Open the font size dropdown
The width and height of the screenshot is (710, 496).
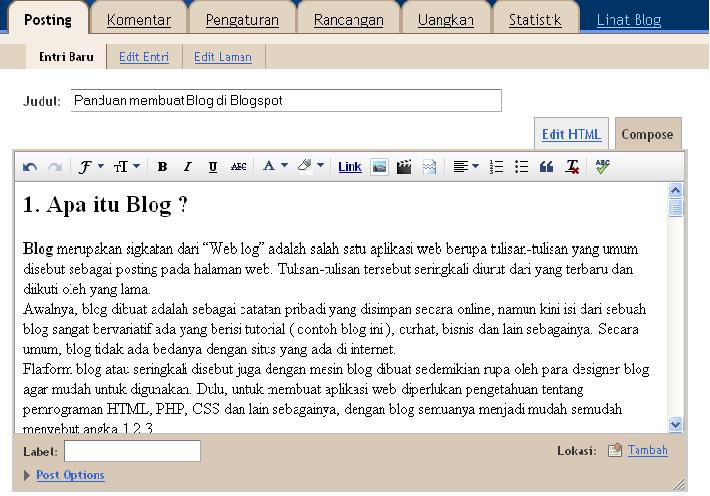pyautogui.click(x=126, y=167)
